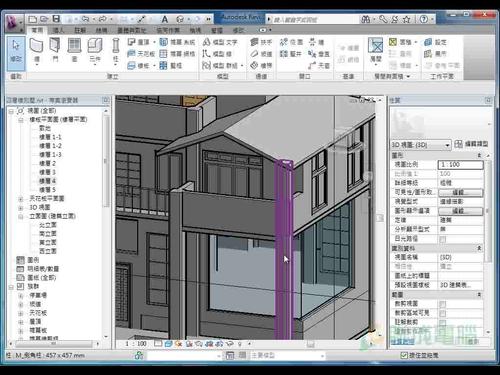The height and width of the screenshot is (375, 500).
Task: Click the Open folder icon in quick access toolbar
Action: [x=44, y=19]
